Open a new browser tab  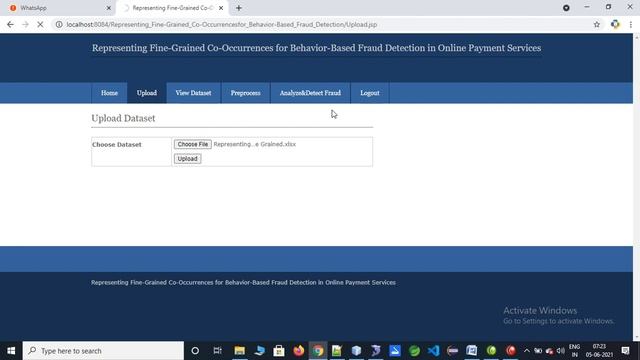tap(239, 8)
